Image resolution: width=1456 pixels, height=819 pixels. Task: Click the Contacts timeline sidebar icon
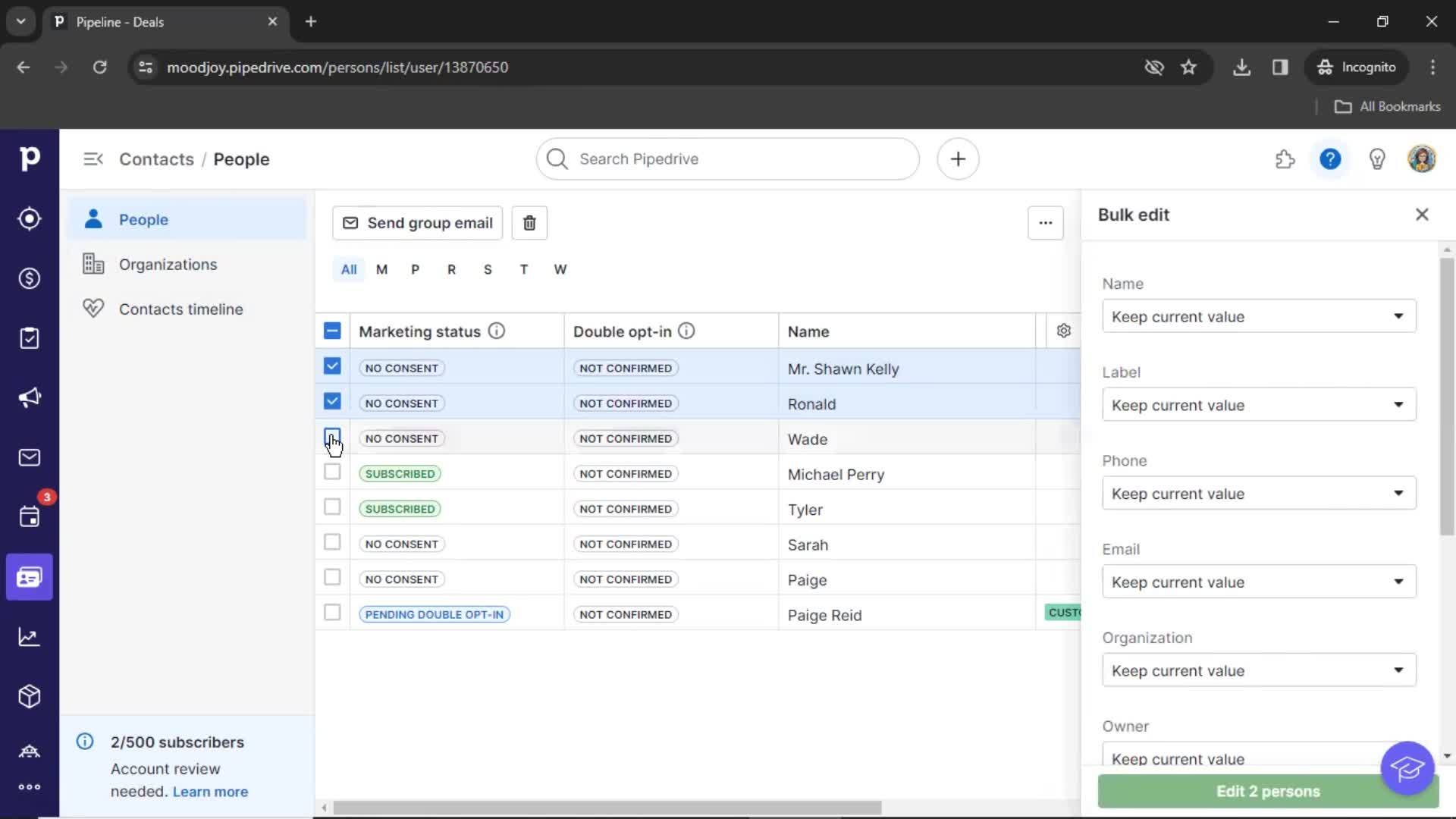tap(92, 308)
